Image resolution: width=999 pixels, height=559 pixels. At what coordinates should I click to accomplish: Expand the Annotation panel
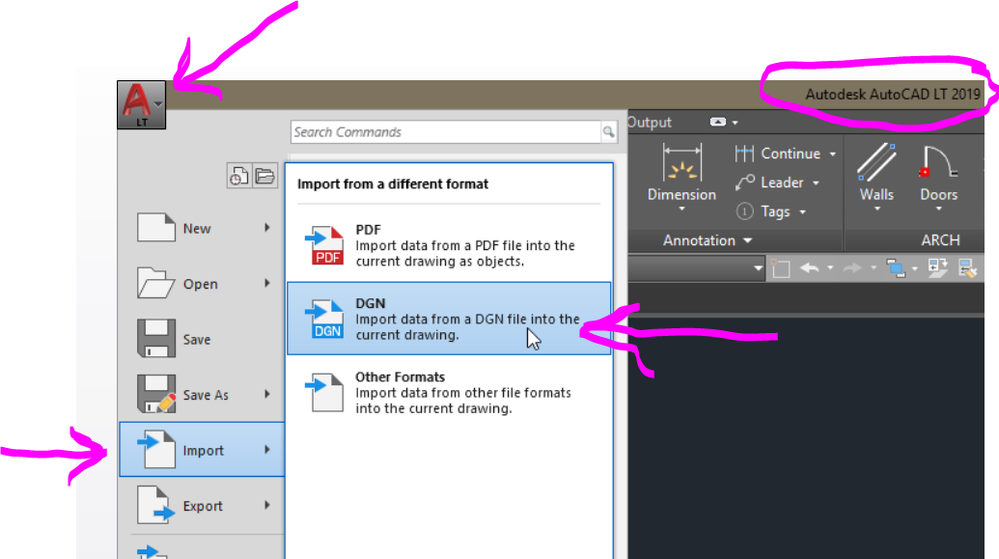click(707, 240)
